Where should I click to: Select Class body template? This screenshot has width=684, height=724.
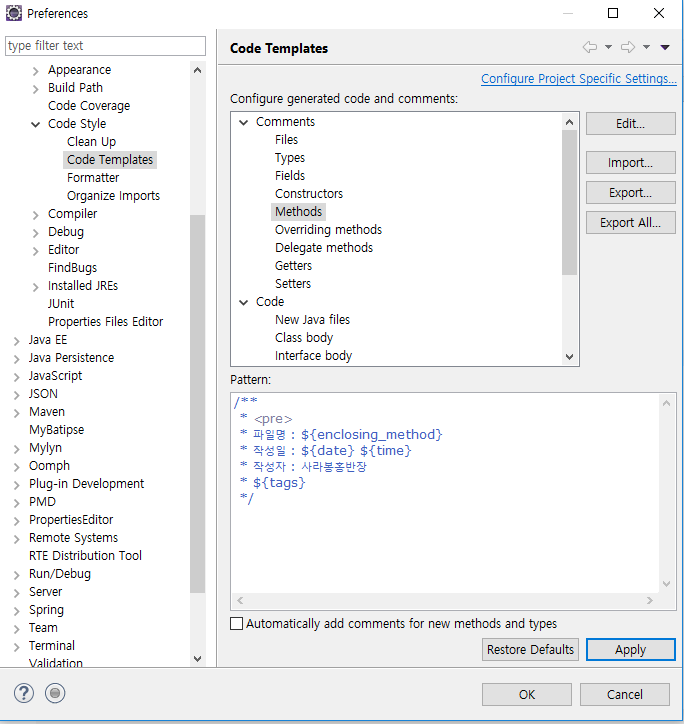304,338
